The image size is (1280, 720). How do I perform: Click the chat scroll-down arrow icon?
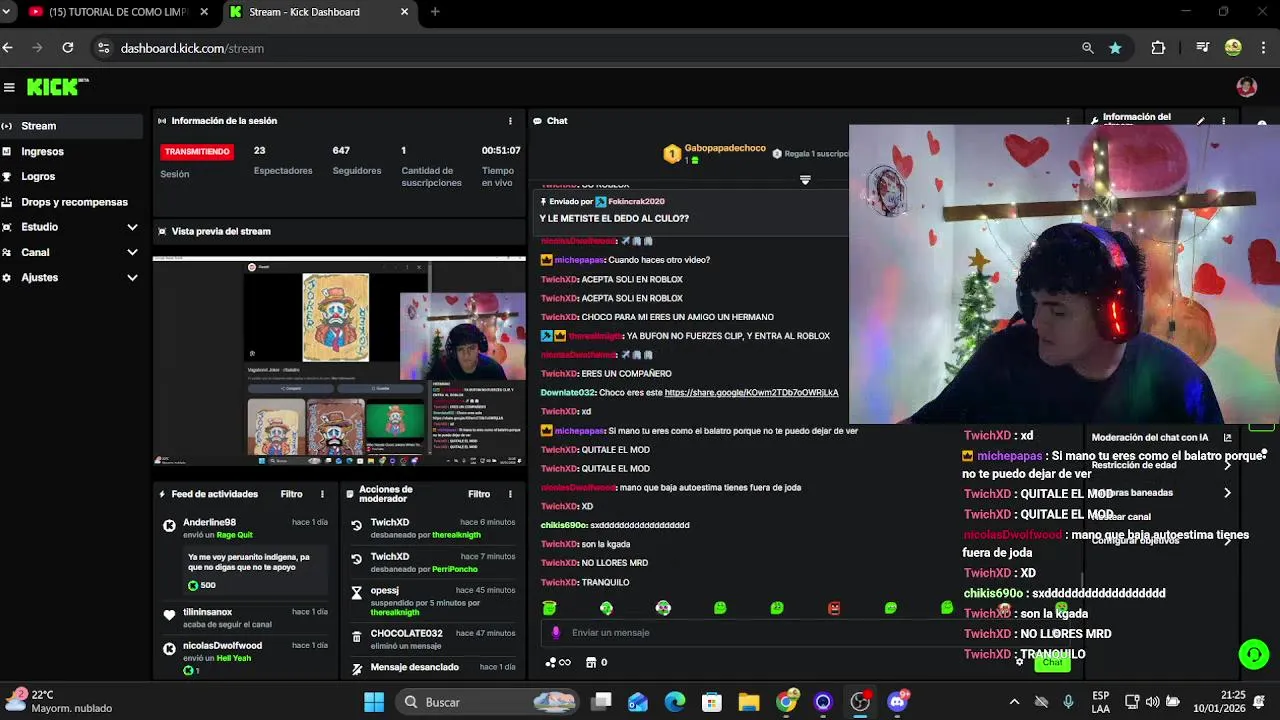click(805, 180)
